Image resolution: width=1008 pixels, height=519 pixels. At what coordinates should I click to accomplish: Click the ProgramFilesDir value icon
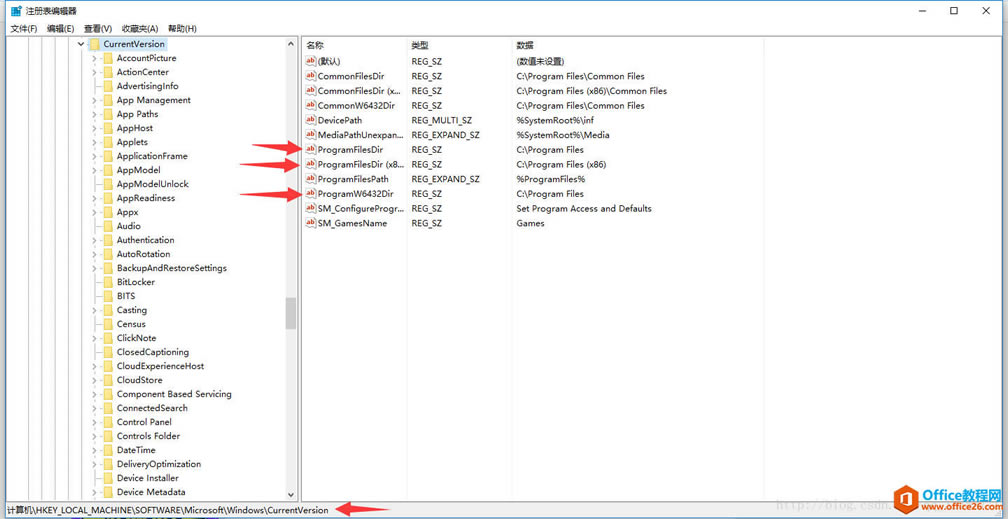pos(311,150)
